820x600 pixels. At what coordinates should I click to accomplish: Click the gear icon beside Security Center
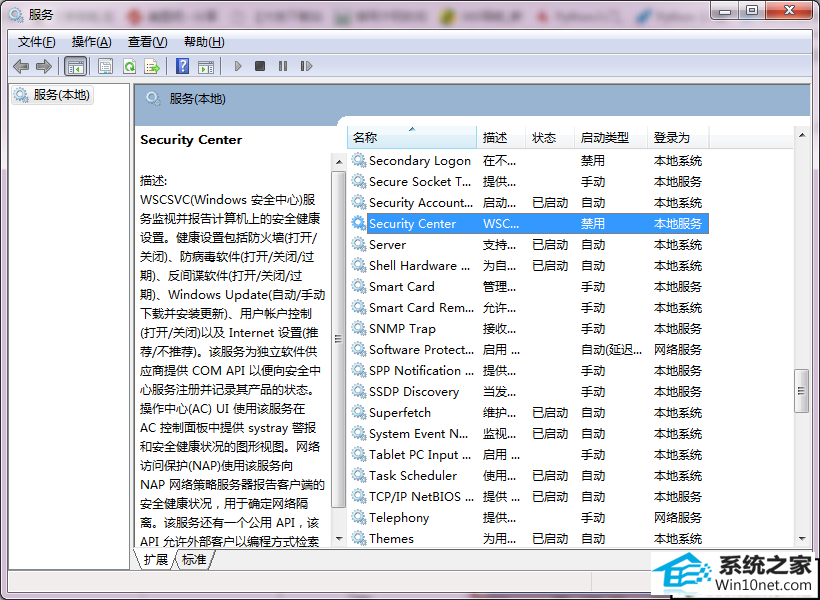tap(358, 223)
